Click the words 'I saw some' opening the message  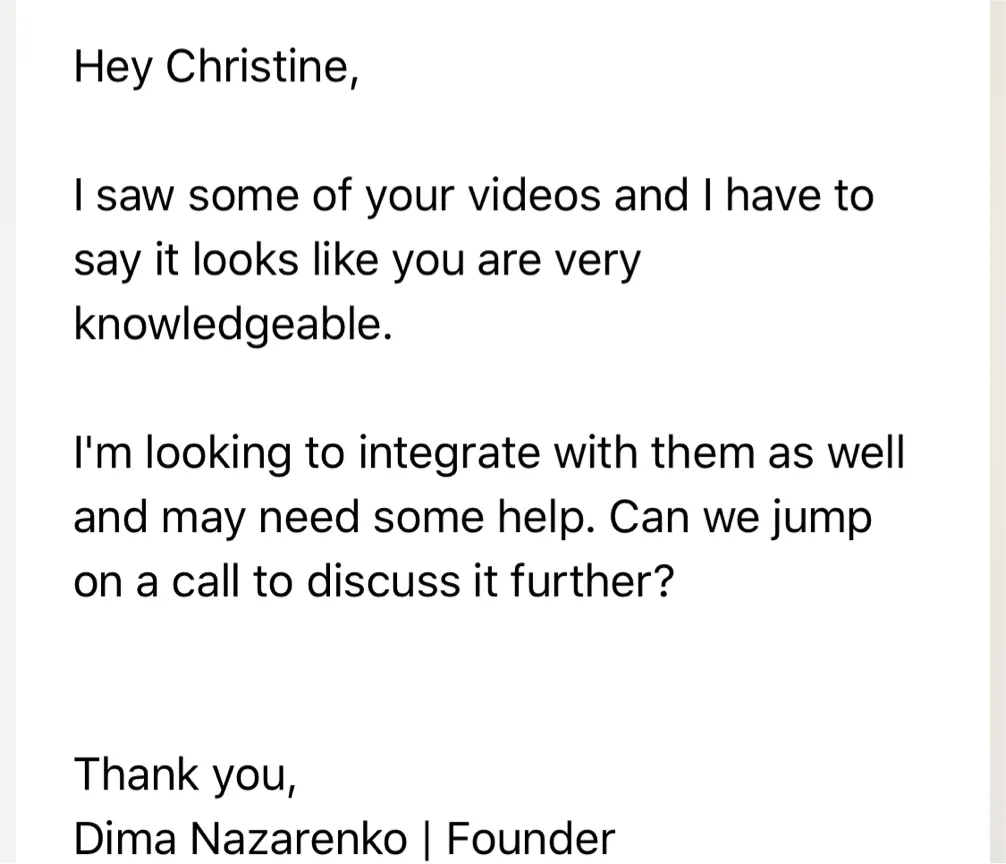pos(186,195)
